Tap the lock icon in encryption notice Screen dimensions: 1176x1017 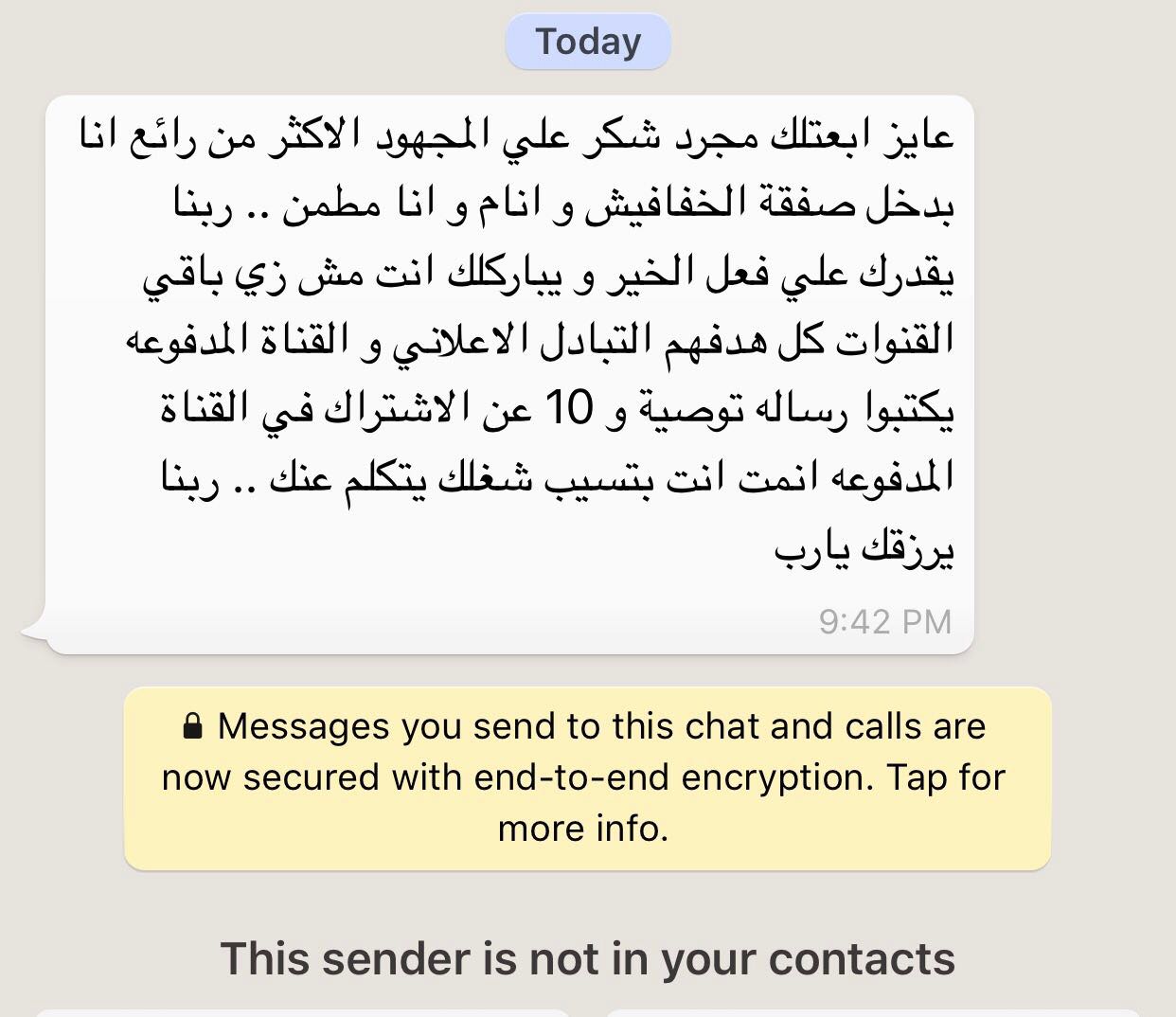click(x=192, y=726)
